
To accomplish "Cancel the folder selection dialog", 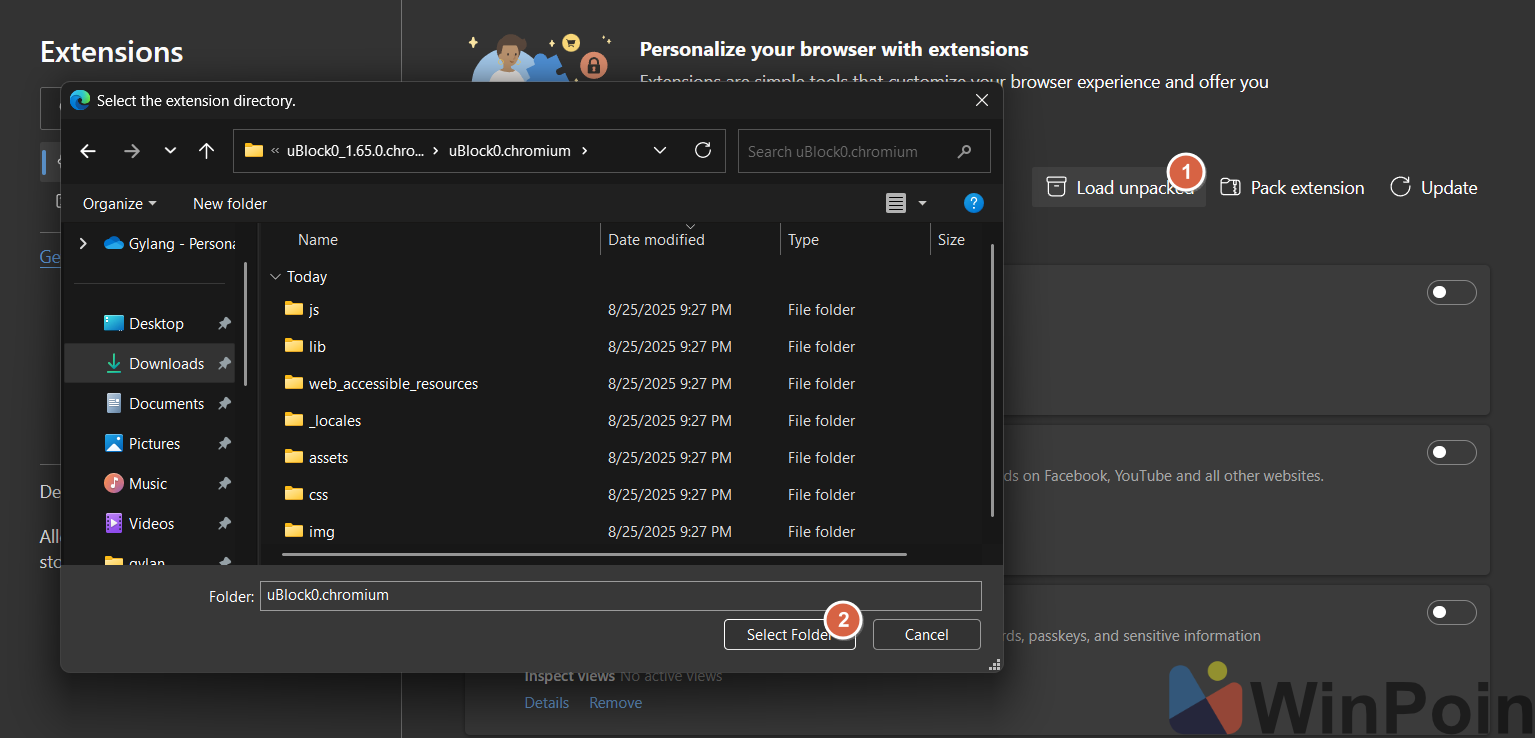I will click(x=926, y=635).
